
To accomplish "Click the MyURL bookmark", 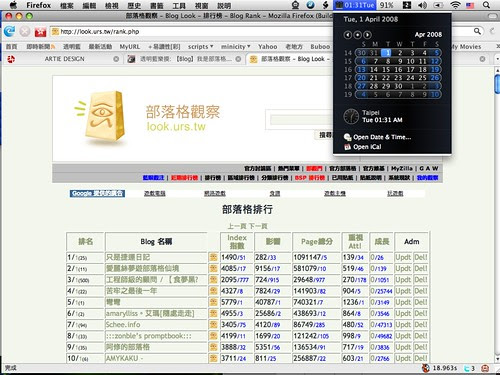I will tap(130, 47).
